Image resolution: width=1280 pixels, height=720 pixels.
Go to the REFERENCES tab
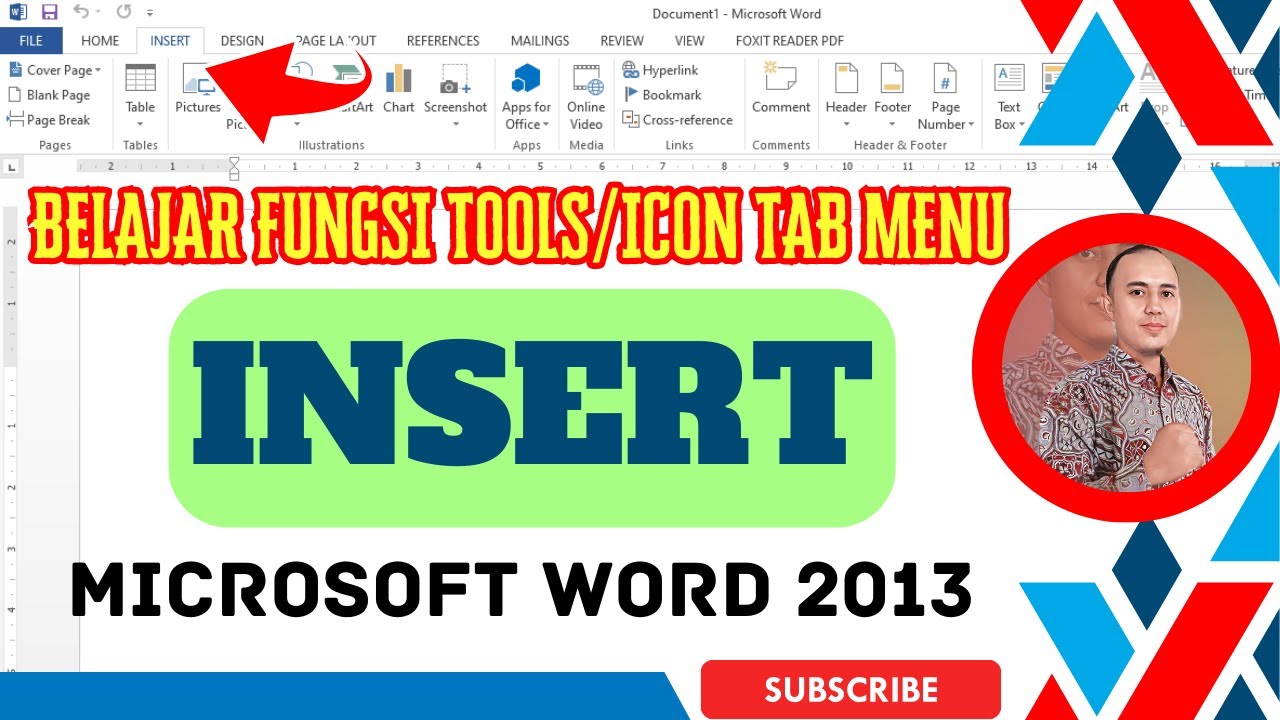point(443,41)
